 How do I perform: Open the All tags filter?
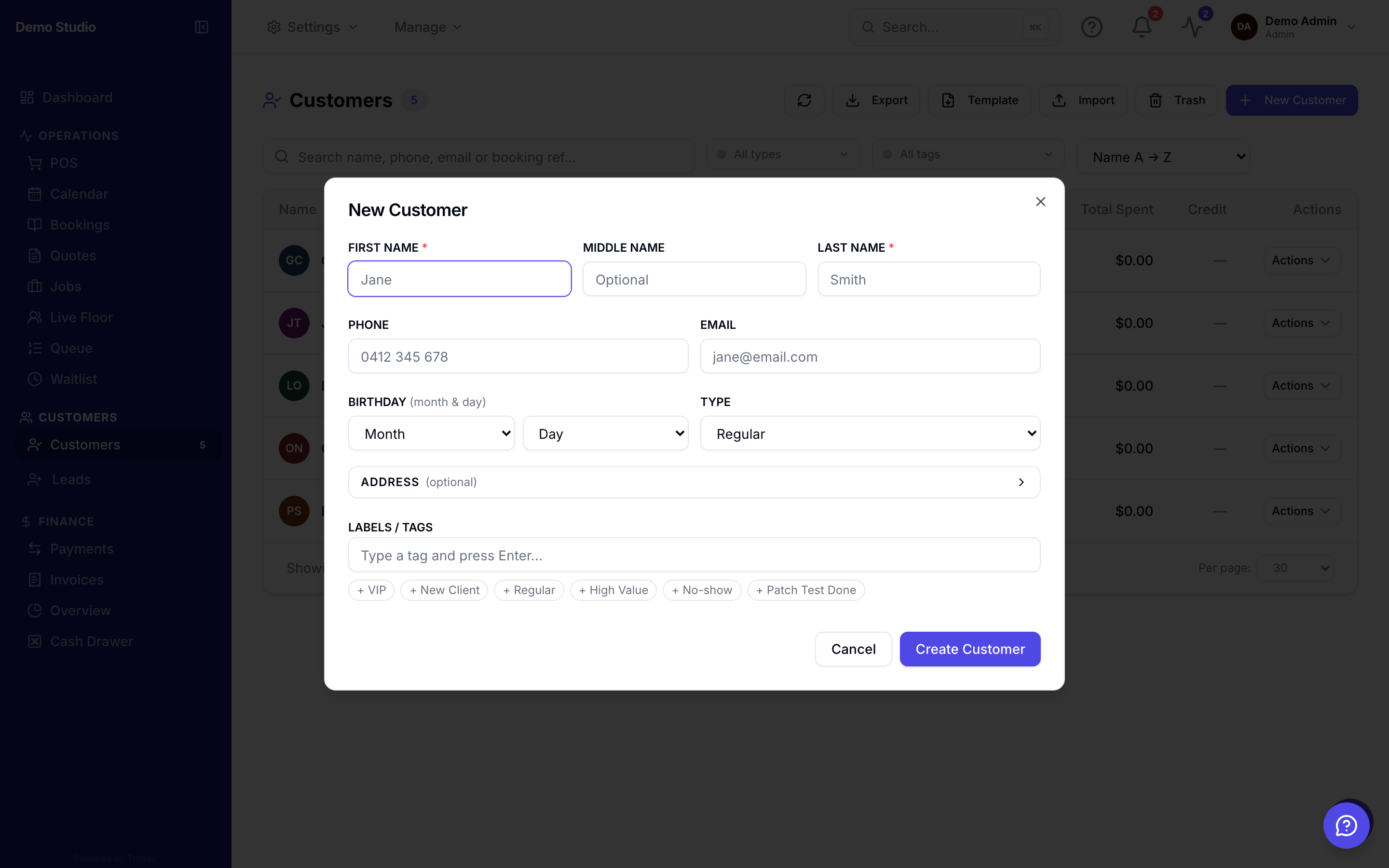click(x=967, y=154)
